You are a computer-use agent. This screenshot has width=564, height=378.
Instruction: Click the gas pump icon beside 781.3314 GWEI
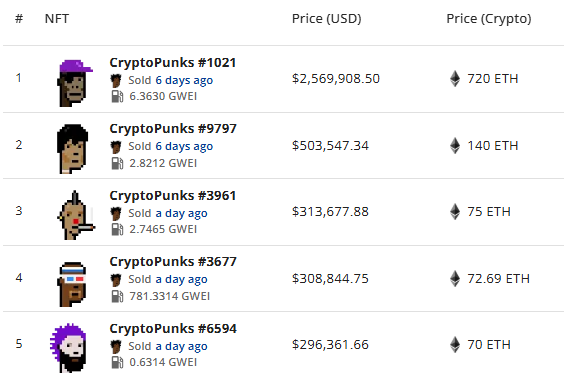117,296
